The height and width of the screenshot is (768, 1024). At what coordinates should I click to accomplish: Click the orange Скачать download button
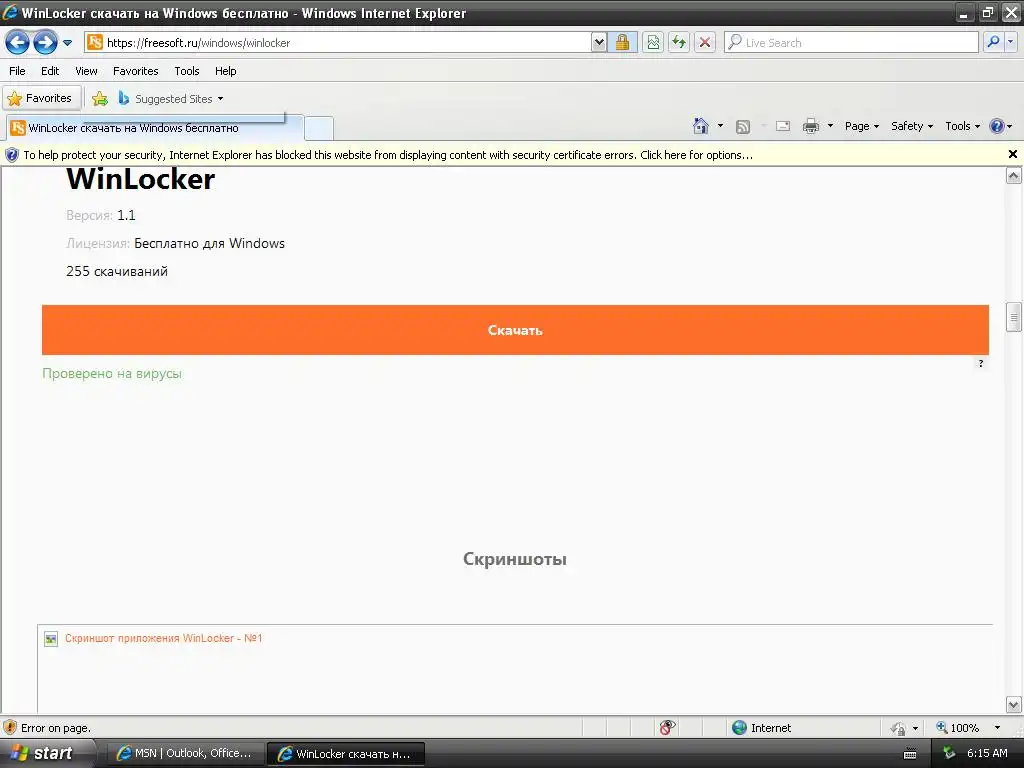(x=515, y=330)
